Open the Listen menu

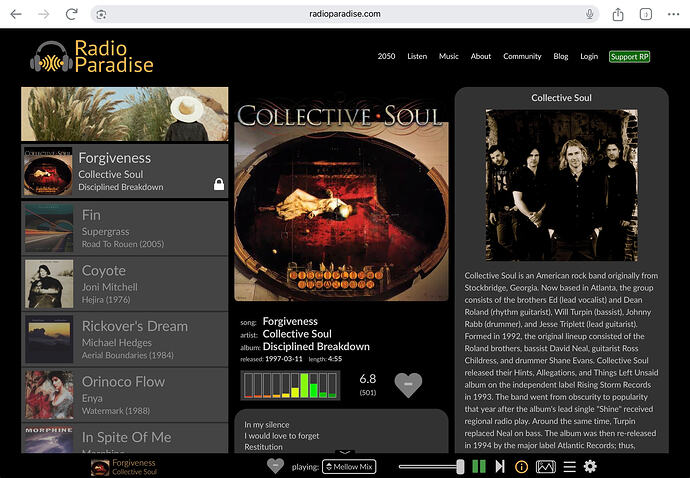[417, 56]
